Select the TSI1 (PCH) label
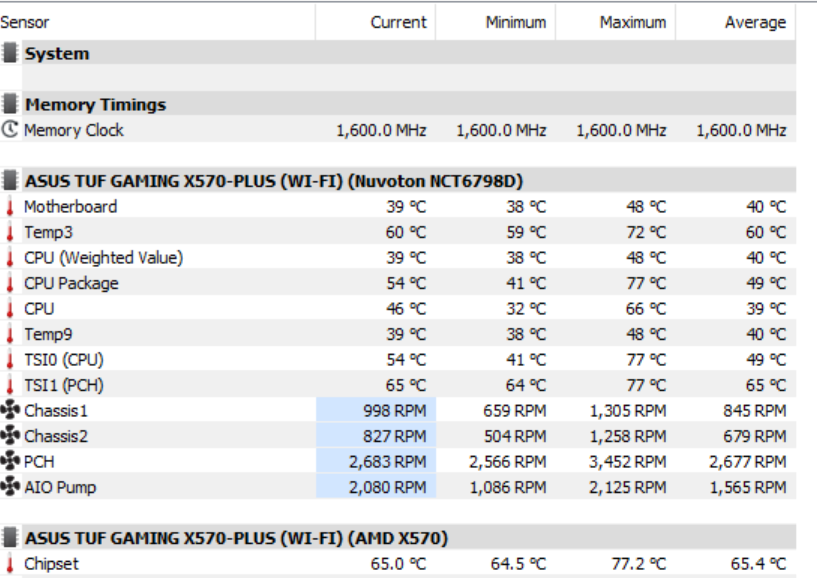 click(64, 386)
